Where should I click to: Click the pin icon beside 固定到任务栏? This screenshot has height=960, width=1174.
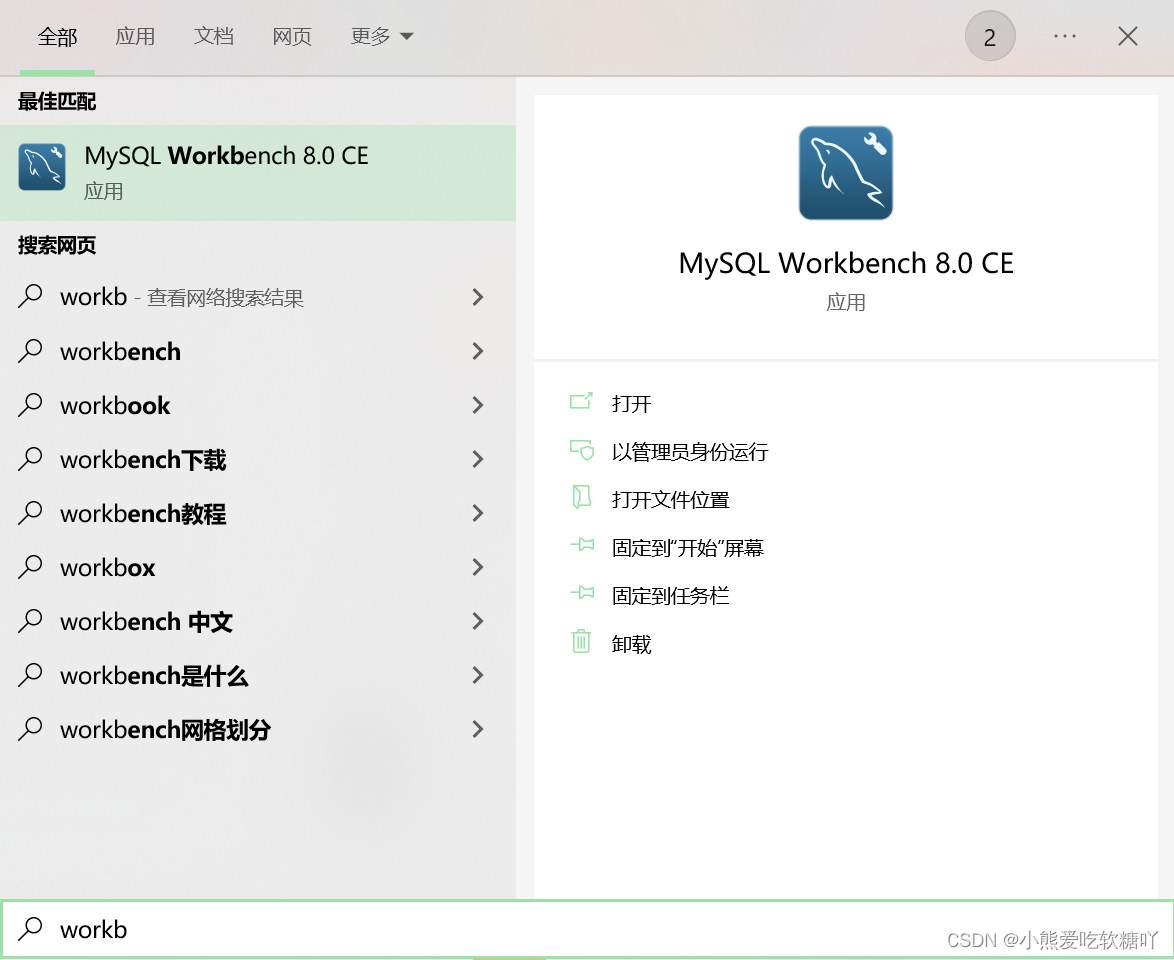click(x=582, y=594)
